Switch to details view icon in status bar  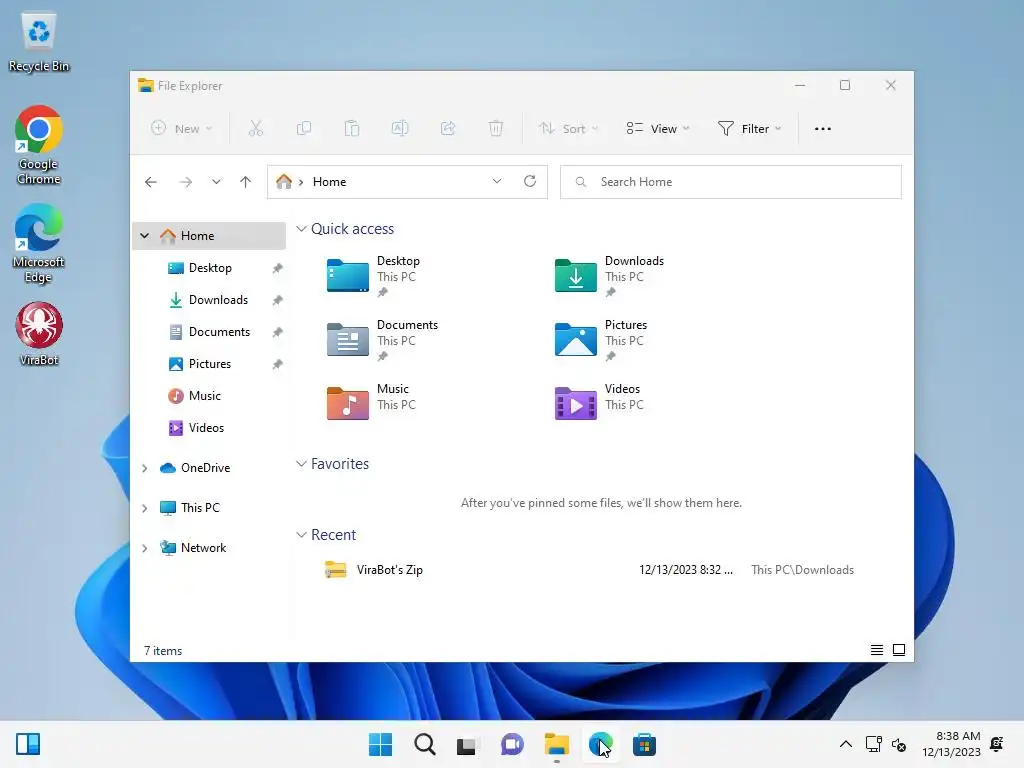[876, 650]
